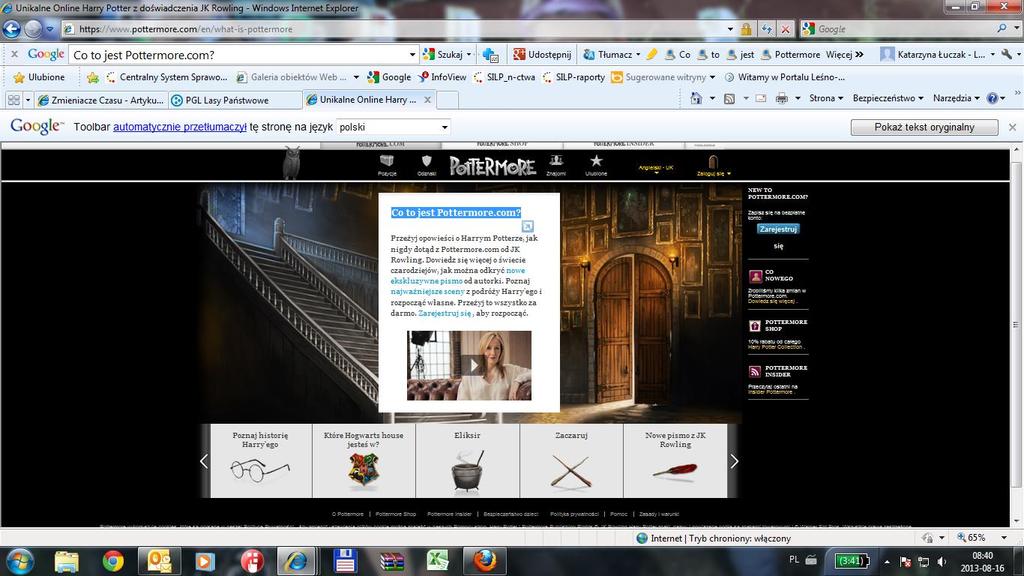This screenshot has width=1024, height=576.
Task: Open the Angielski - UK language selector
Action: coord(656,168)
